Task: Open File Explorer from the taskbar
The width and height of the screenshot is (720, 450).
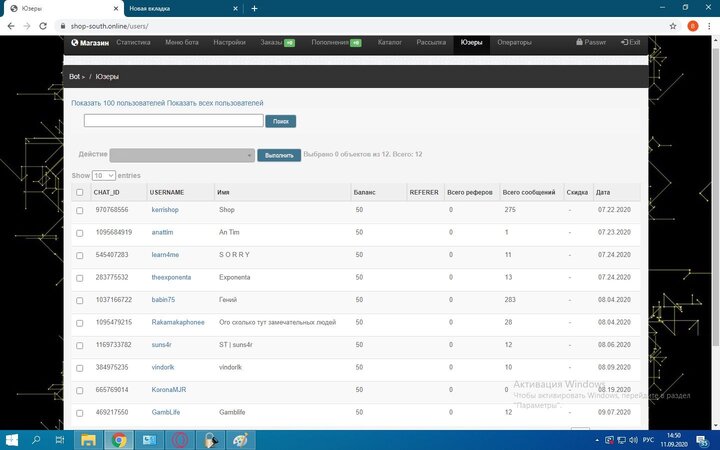Action: (88, 439)
